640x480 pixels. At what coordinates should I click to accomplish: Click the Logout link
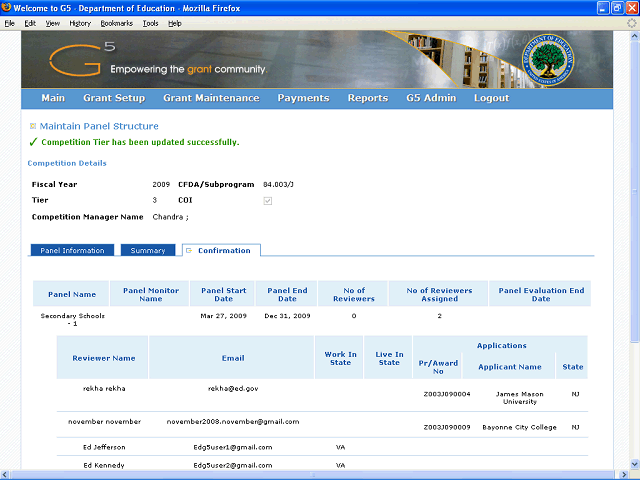(491, 98)
